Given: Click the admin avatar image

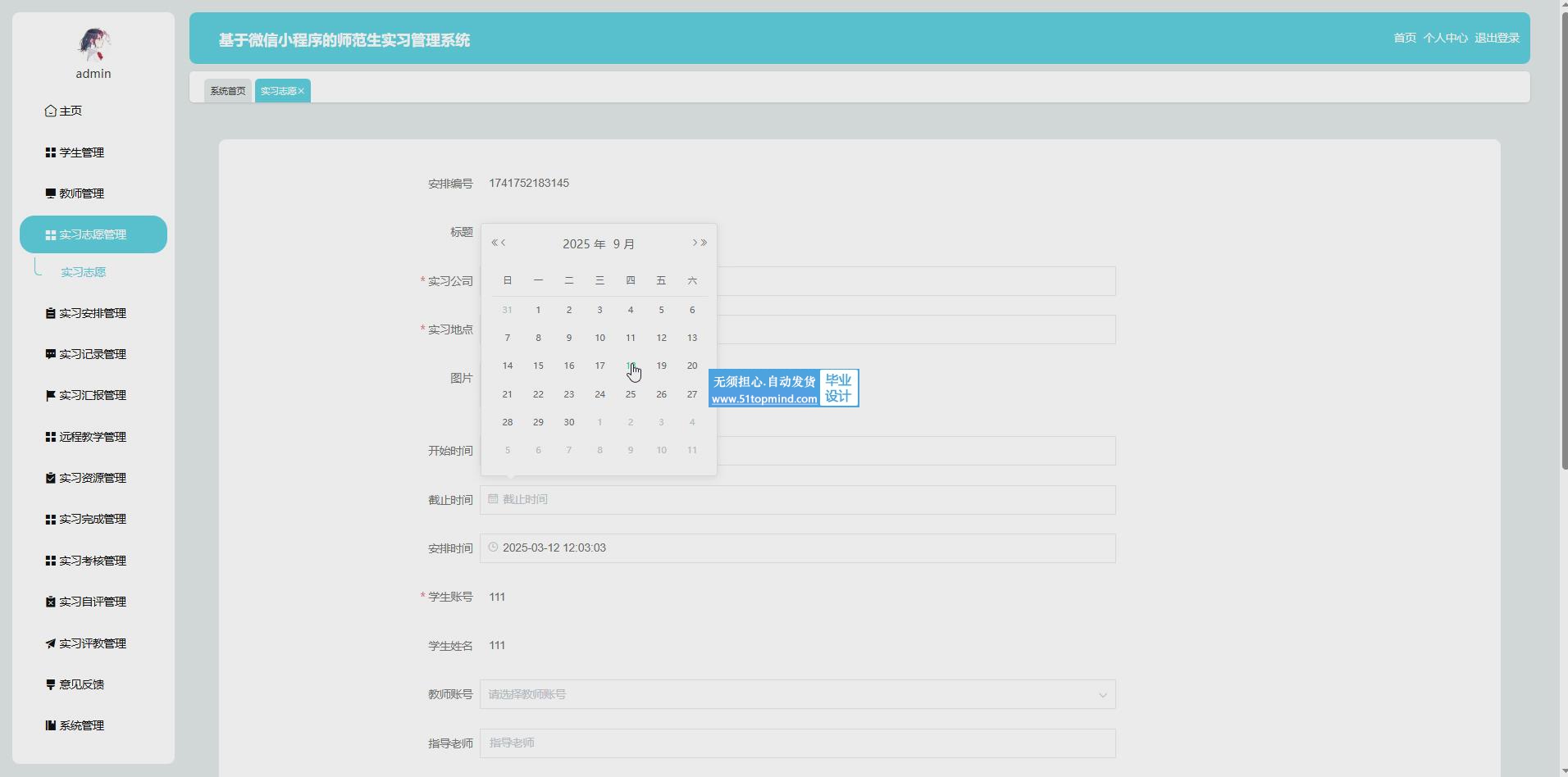Looking at the screenshot, I should click(x=93, y=44).
